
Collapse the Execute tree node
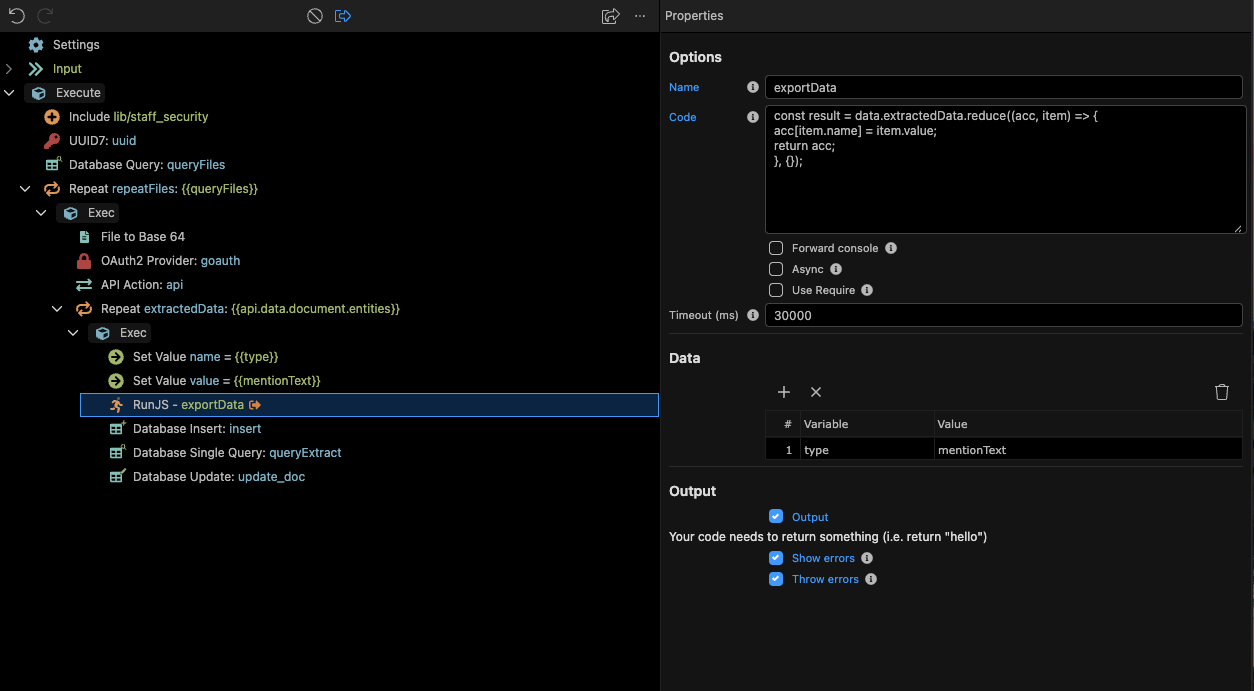[9, 93]
